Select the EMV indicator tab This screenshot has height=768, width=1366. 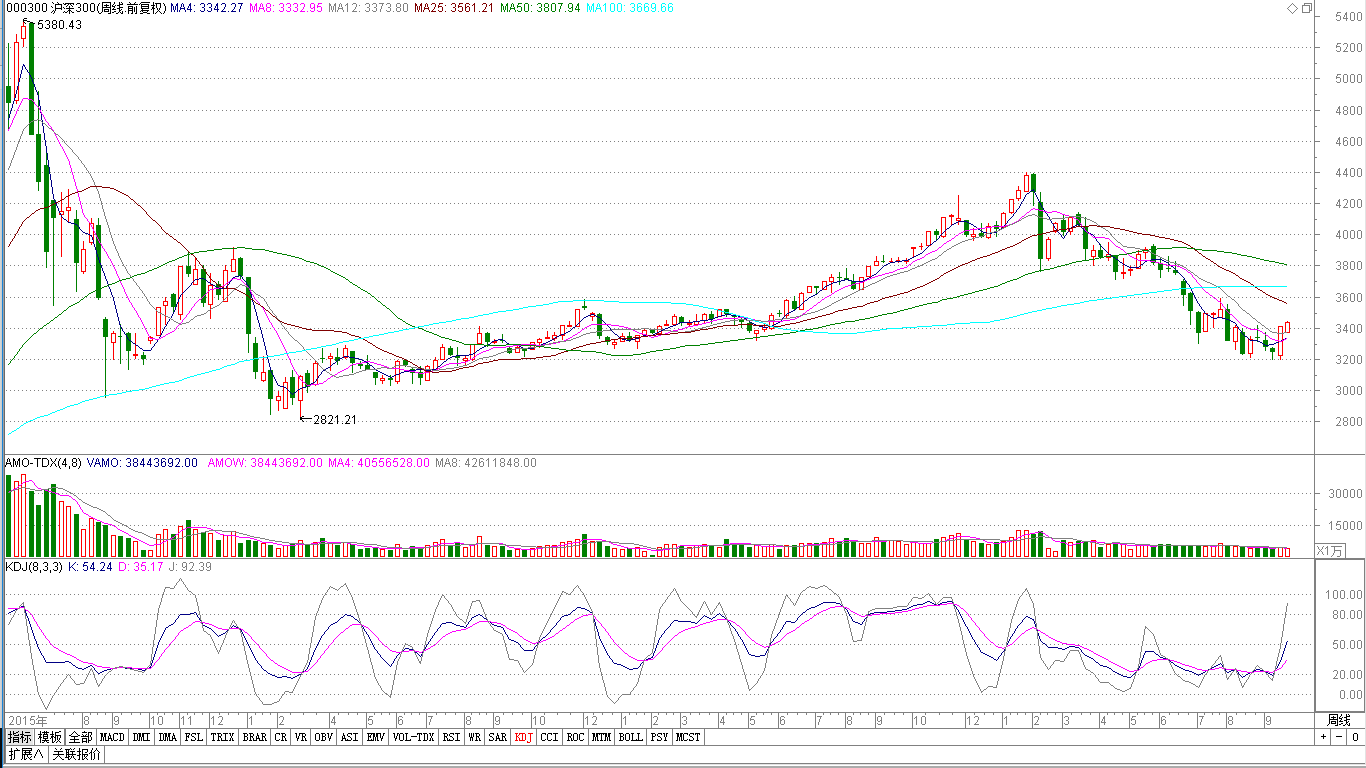pos(376,738)
